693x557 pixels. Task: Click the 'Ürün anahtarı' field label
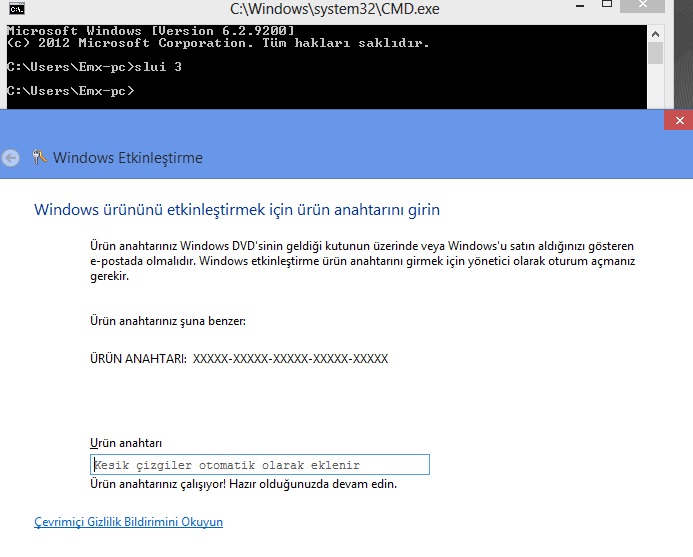pyautogui.click(x=126, y=443)
